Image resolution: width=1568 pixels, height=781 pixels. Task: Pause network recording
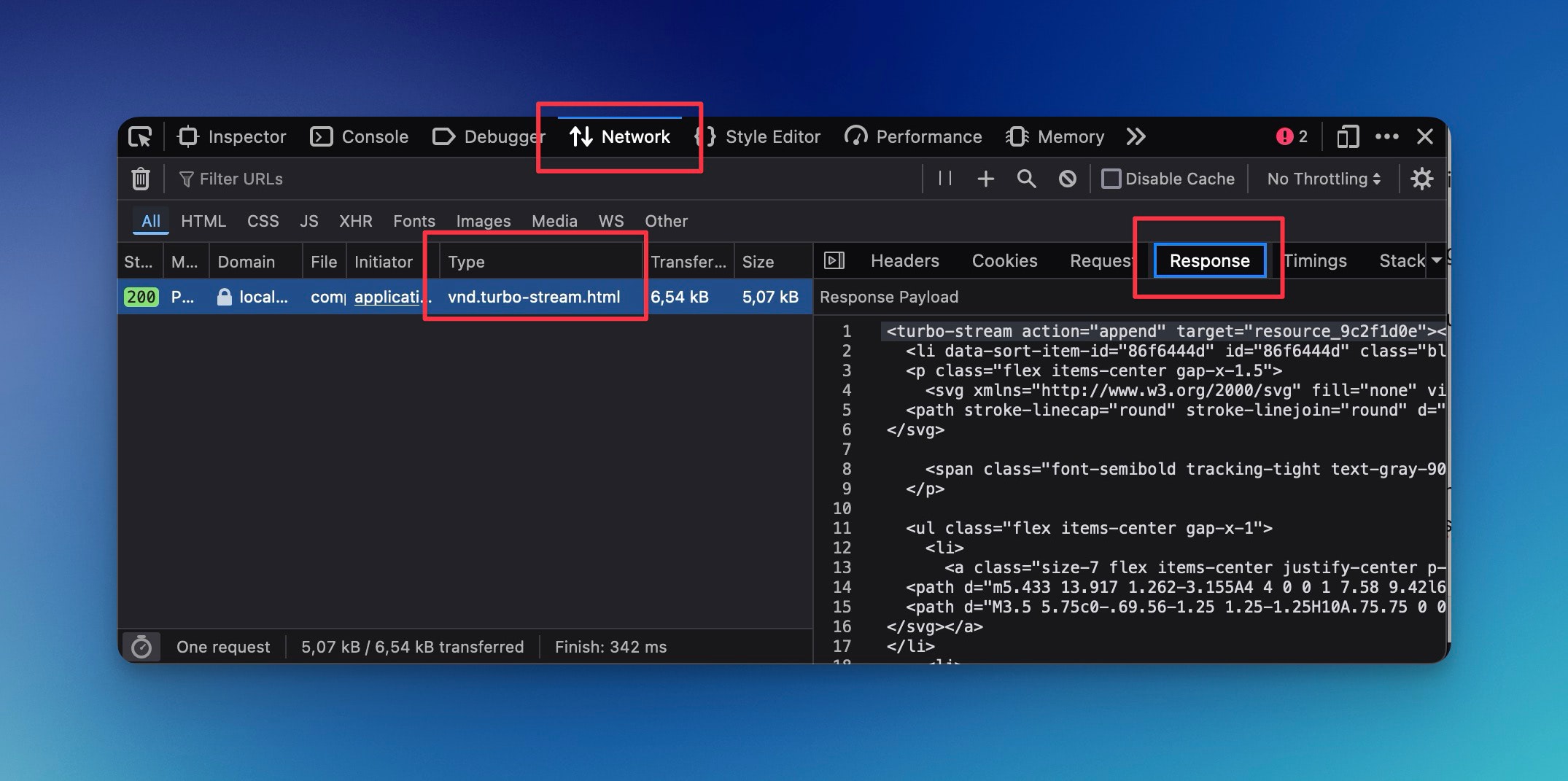coord(945,179)
